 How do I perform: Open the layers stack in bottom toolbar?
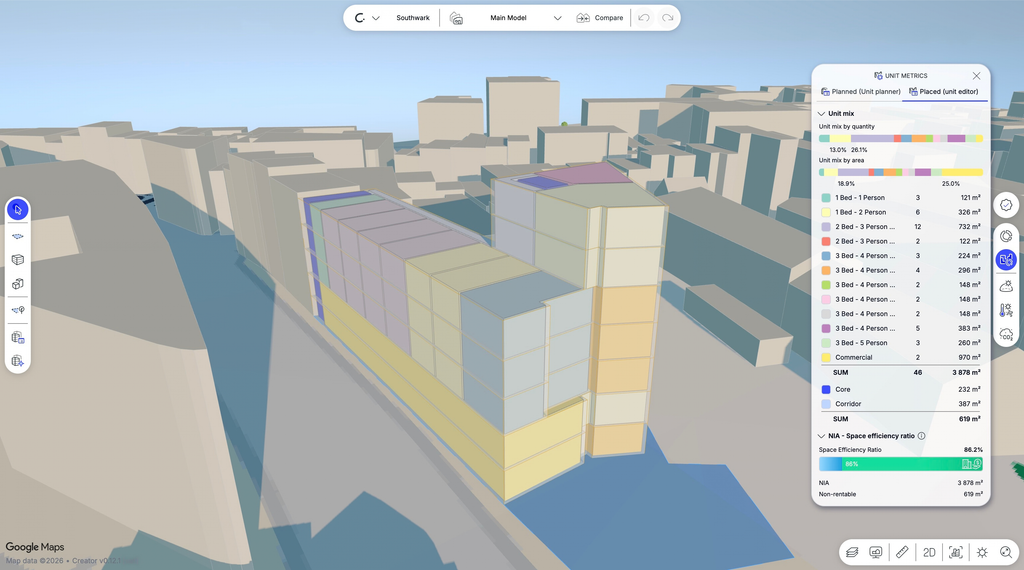(x=852, y=552)
